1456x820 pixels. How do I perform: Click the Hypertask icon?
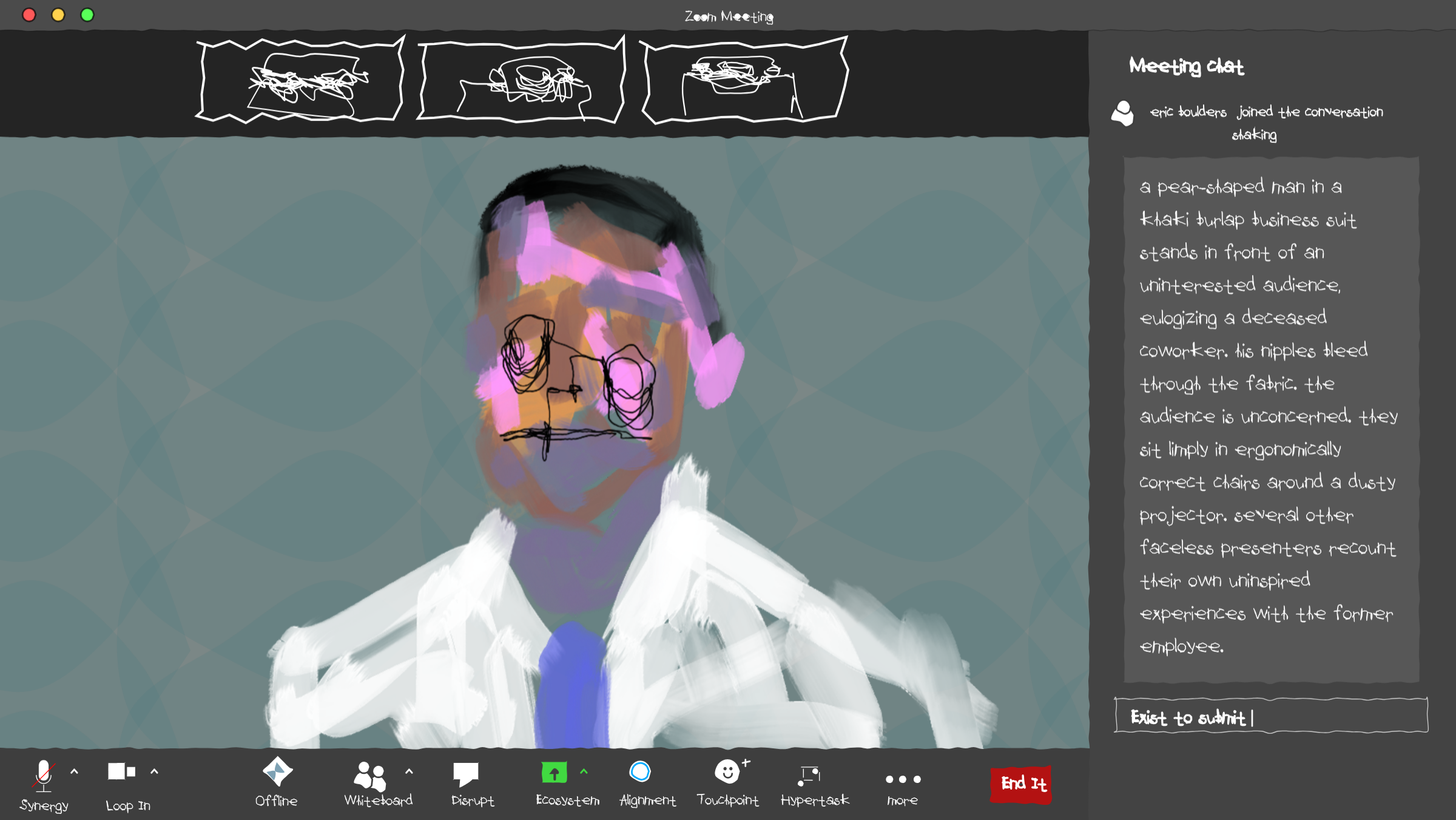coord(810,775)
